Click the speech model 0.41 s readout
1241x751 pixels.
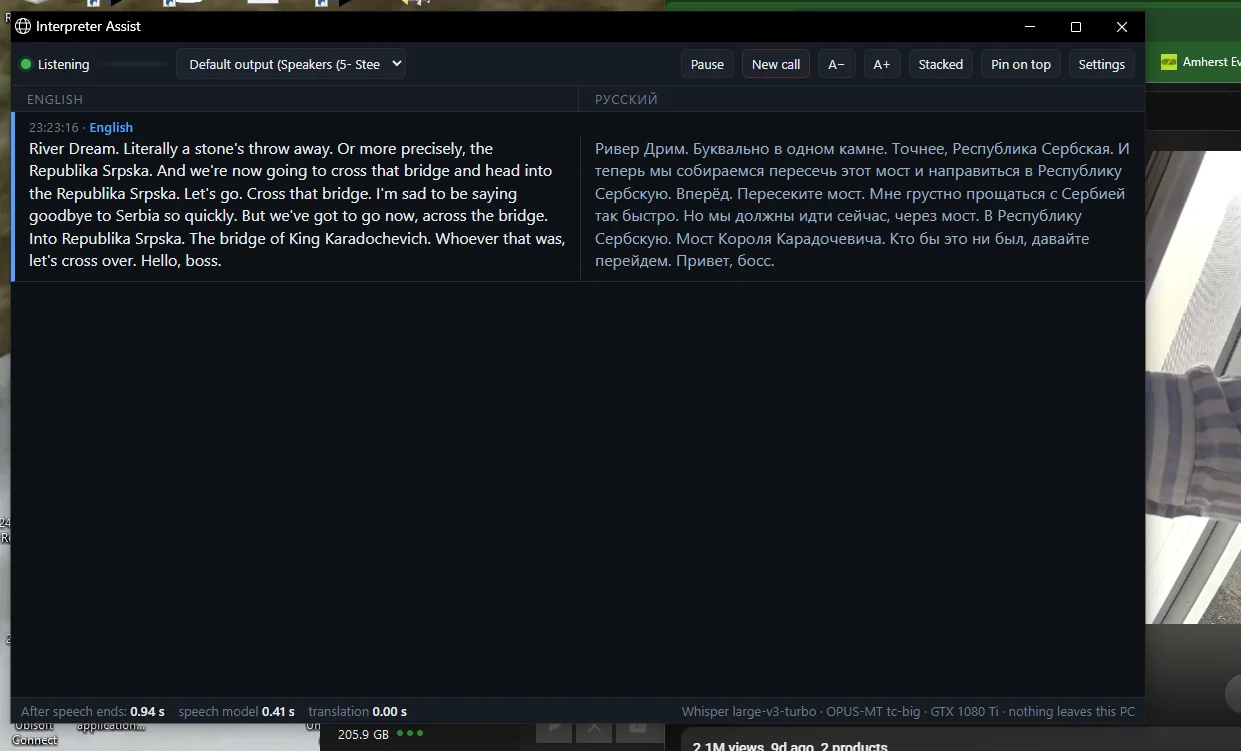tap(236, 712)
